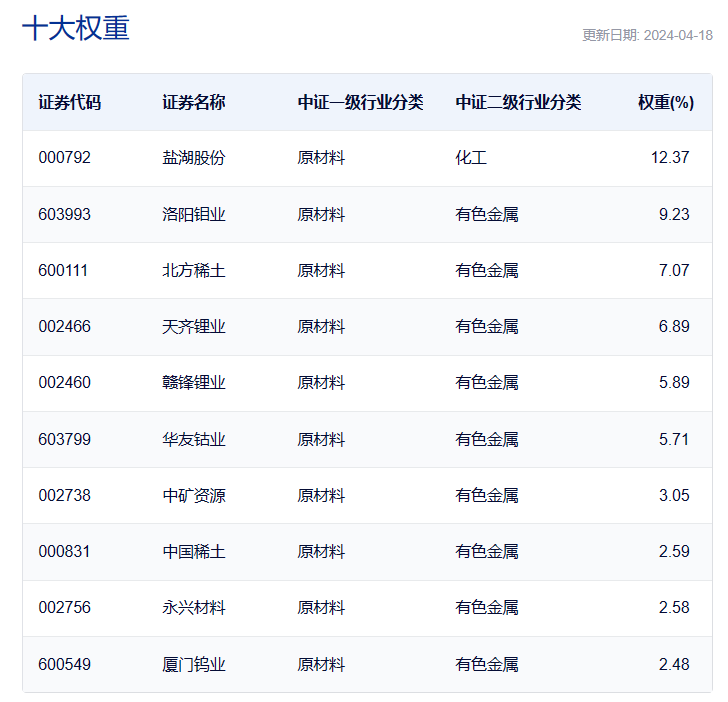
Task: Click weight value 9.23
Action: click(x=674, y=214)
